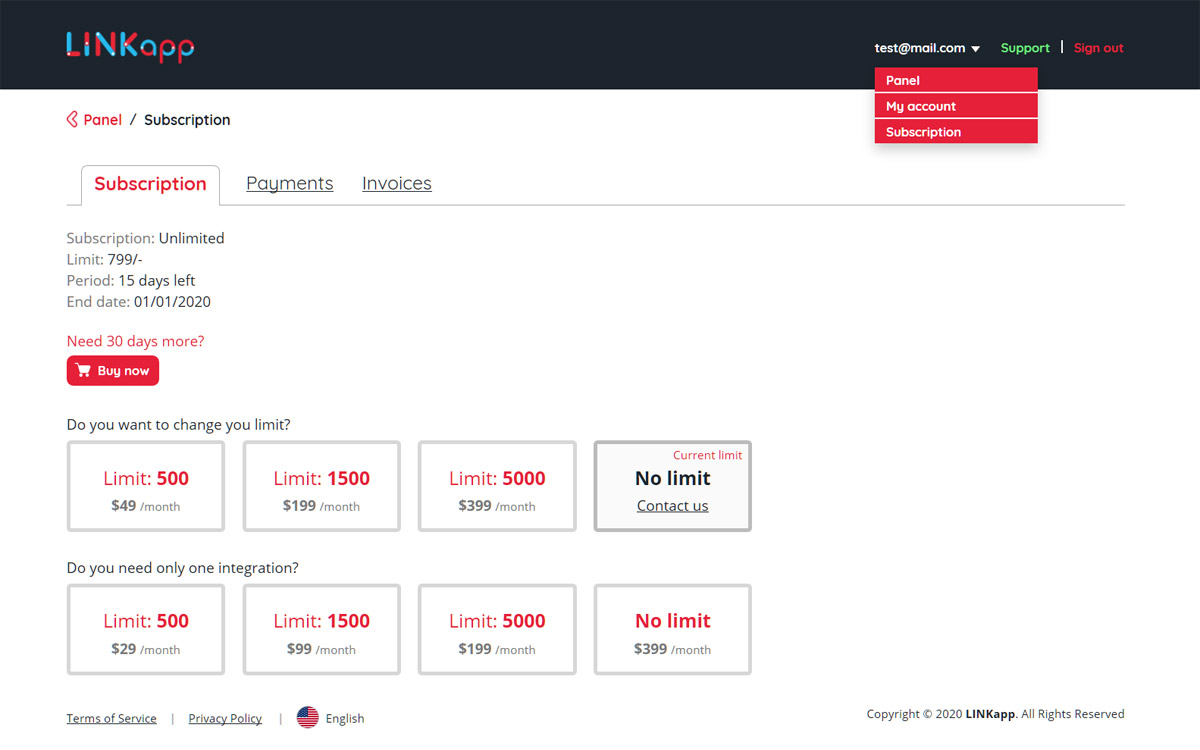Screen dimensions: 1200x750
Task: Click the Sign out link
Action: pyautogui.click(x=1098, y=48)
